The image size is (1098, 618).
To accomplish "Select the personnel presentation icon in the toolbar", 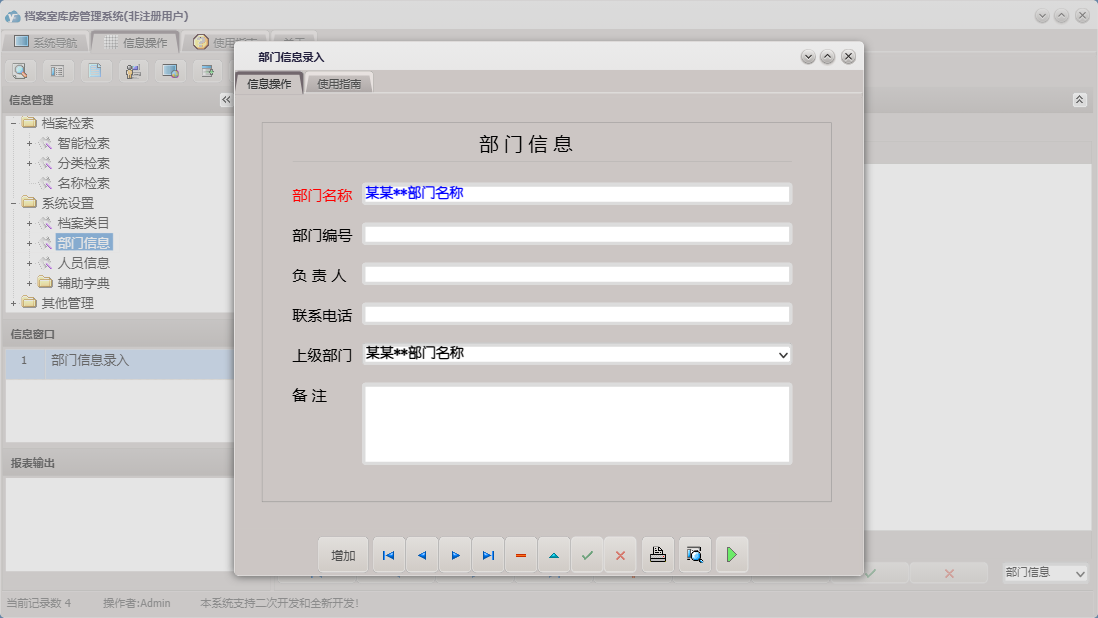I will pos(132,70).
